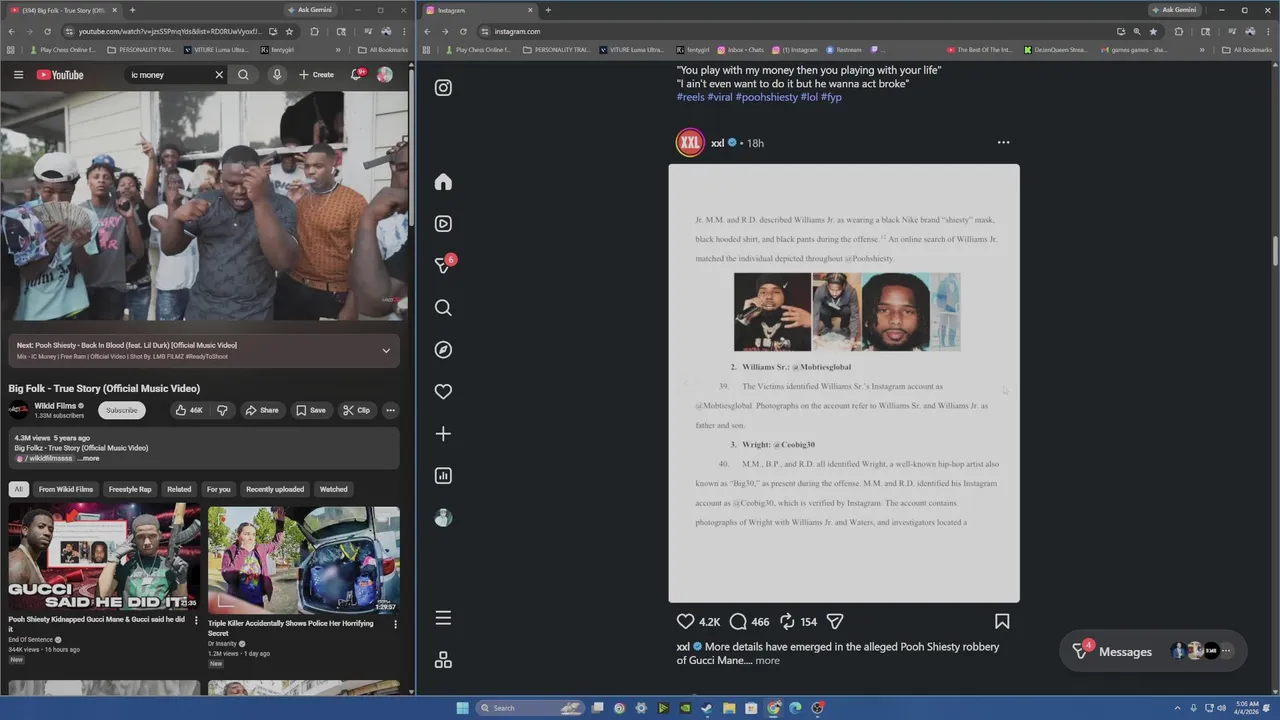Screen dimensions: 1280x720
Task: Open Instagram Search in sidebar
Action: [x=443, y=308]
